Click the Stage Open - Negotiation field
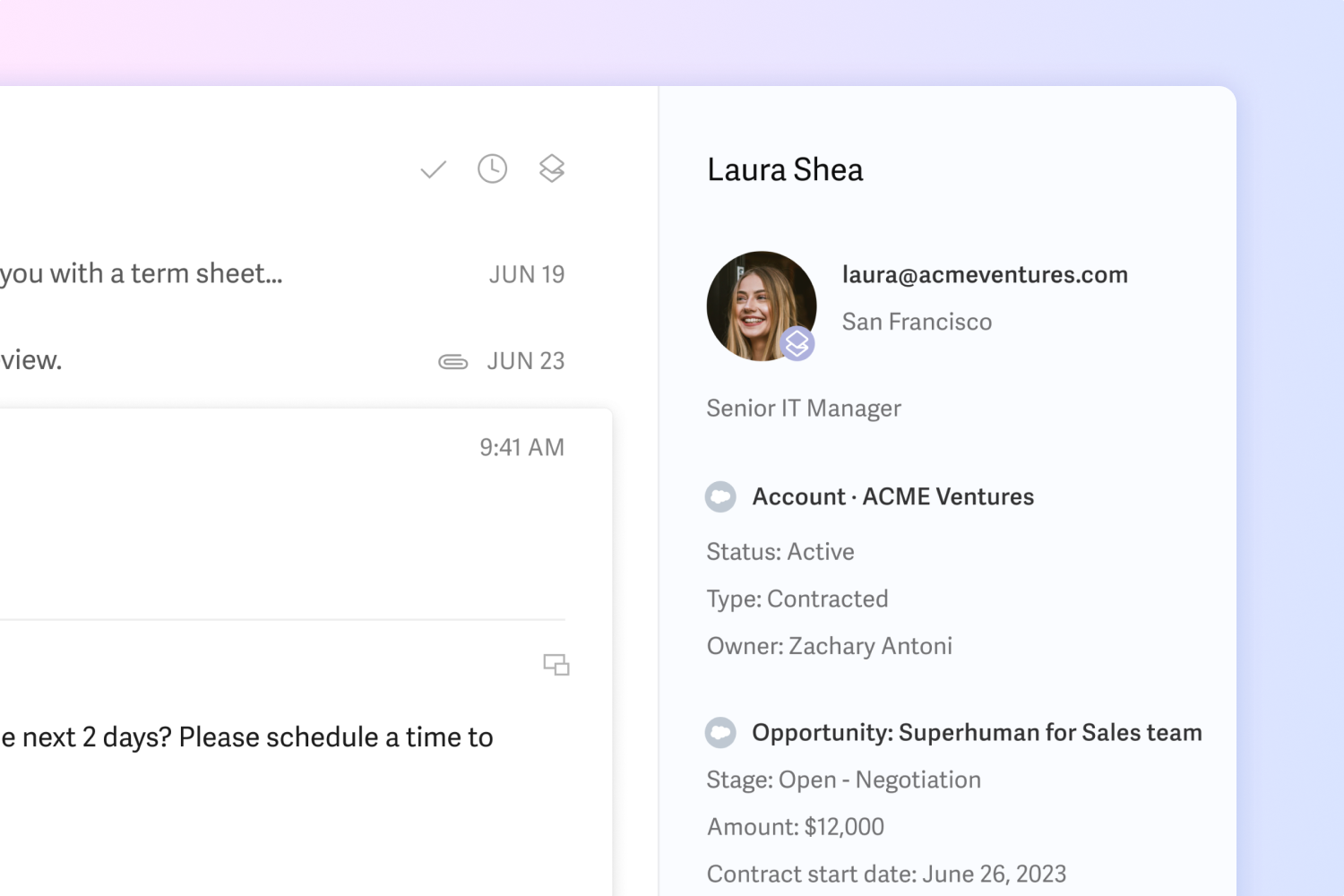Viewport: 1344px width, 896px height. click(x=843, y=780)
